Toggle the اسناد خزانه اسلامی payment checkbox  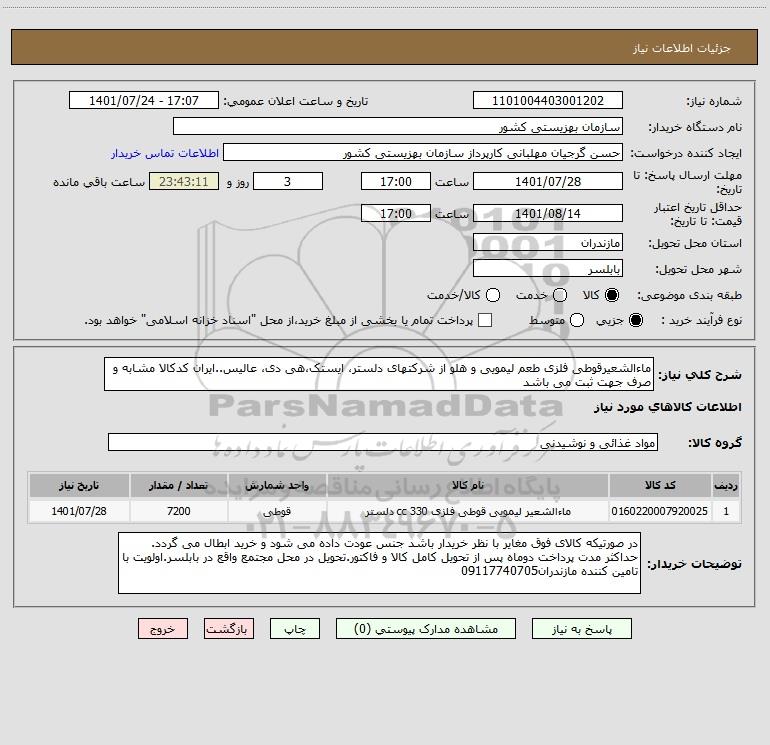tap(485, 320)
